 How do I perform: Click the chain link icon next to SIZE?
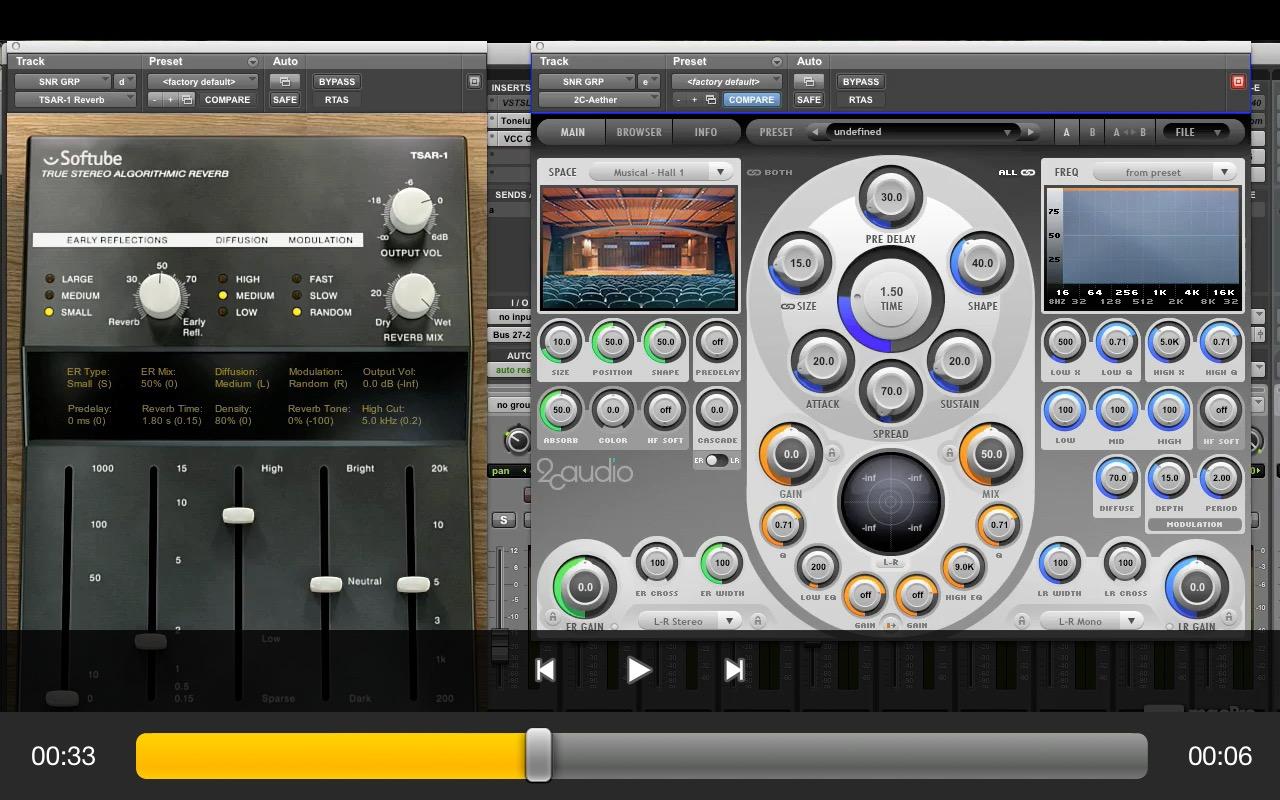pyautogui.click(x=786, y=306)
